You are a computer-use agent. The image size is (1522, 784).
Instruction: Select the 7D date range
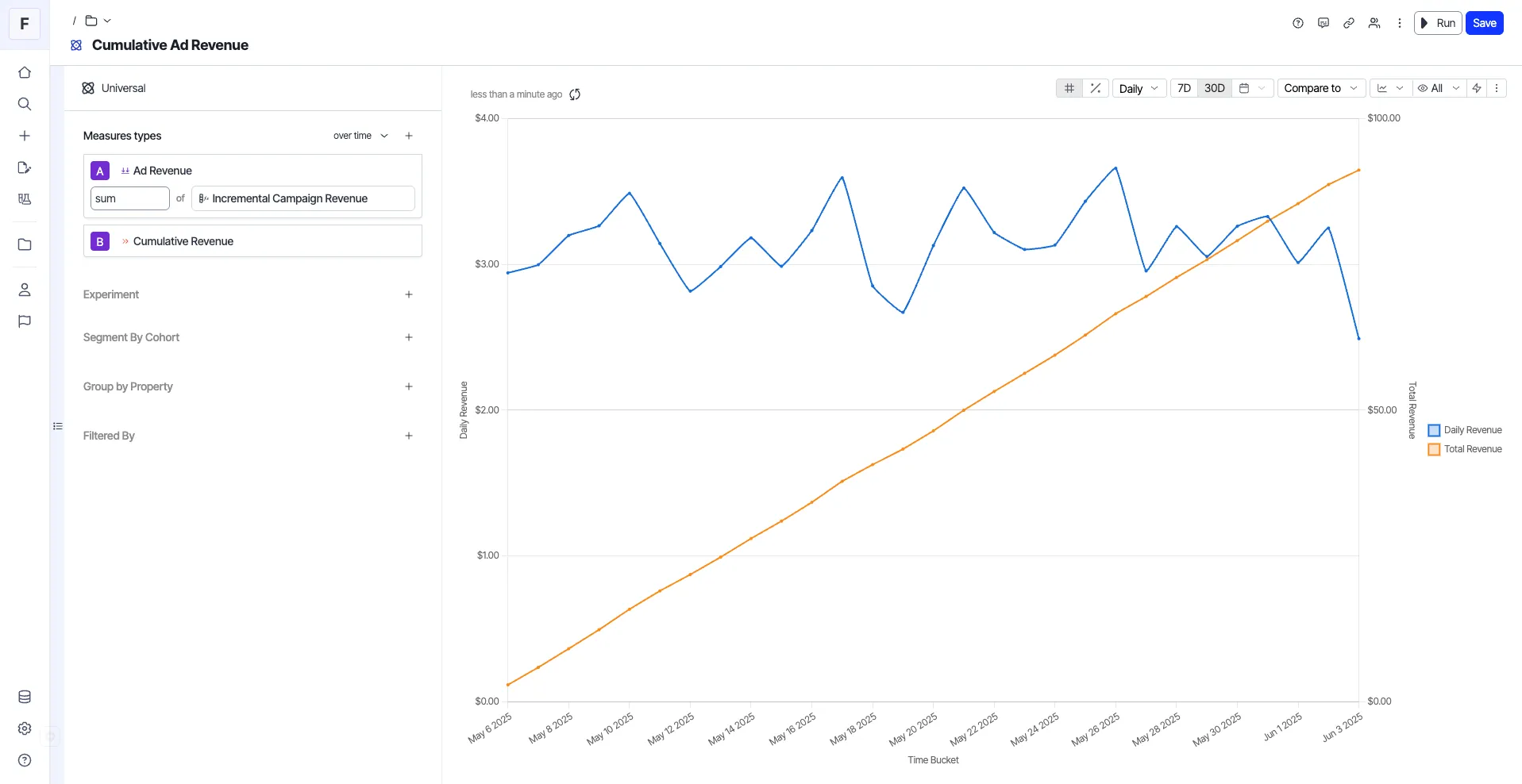(x=1184, y=88)
